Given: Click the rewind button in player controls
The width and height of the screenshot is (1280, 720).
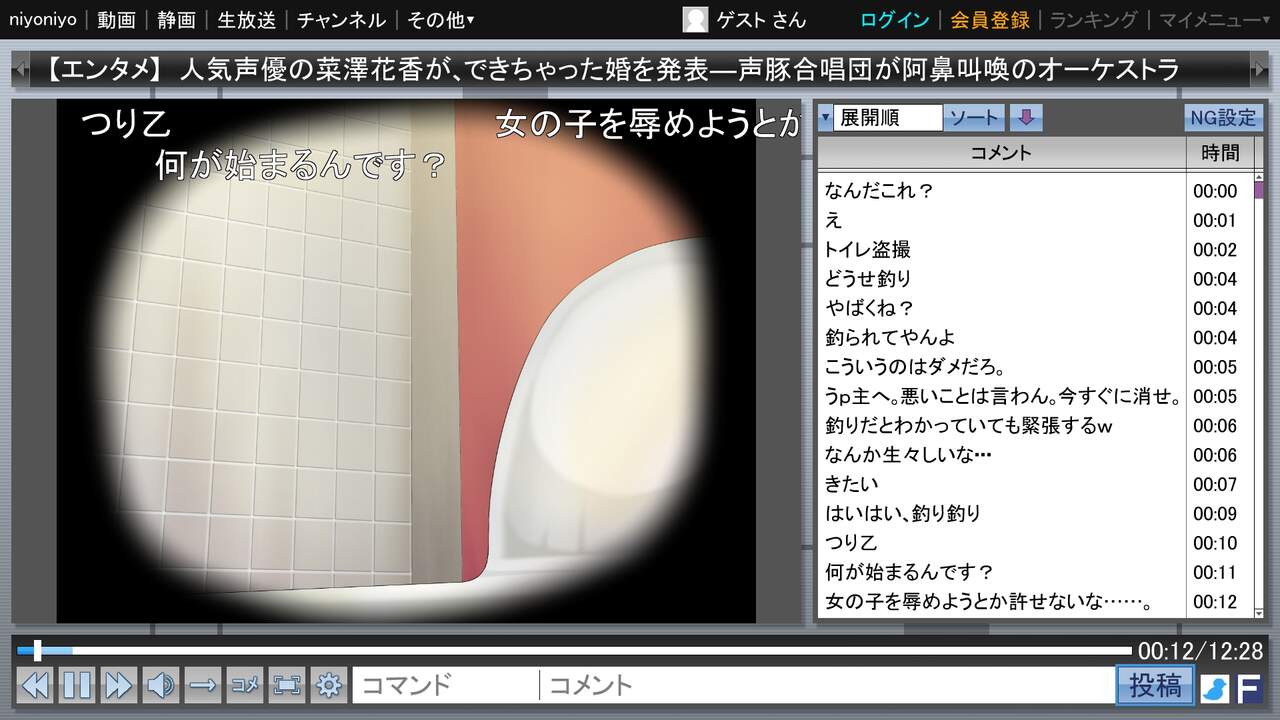Looking at the screenshot, I should point(35,685).
